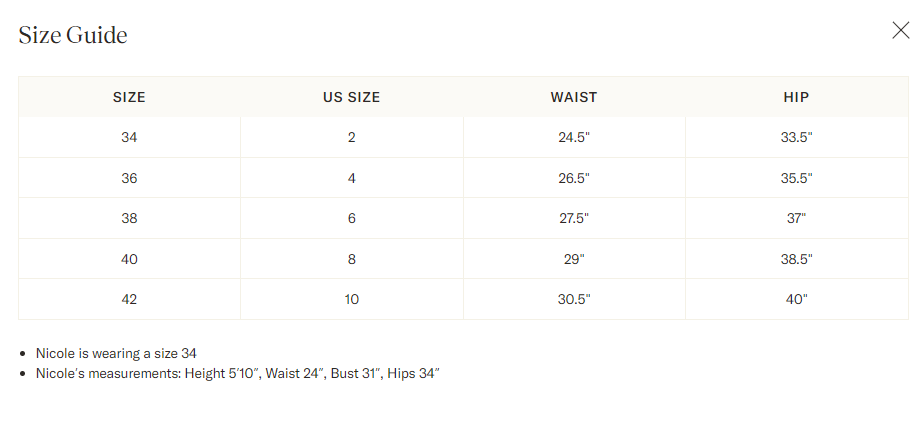Click the Size Guide heading
Image resolution: width=917 pixels, height=426 pixels.
click(73, 35)
